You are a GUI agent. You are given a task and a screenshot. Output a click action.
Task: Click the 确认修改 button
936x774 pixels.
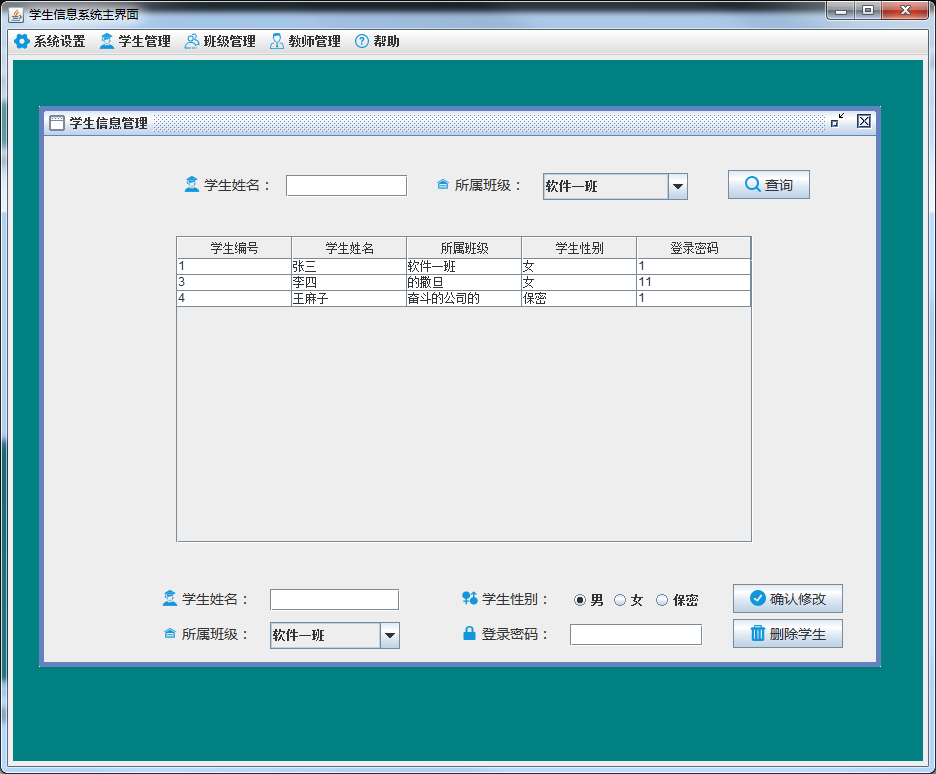(x=787, y=599)
